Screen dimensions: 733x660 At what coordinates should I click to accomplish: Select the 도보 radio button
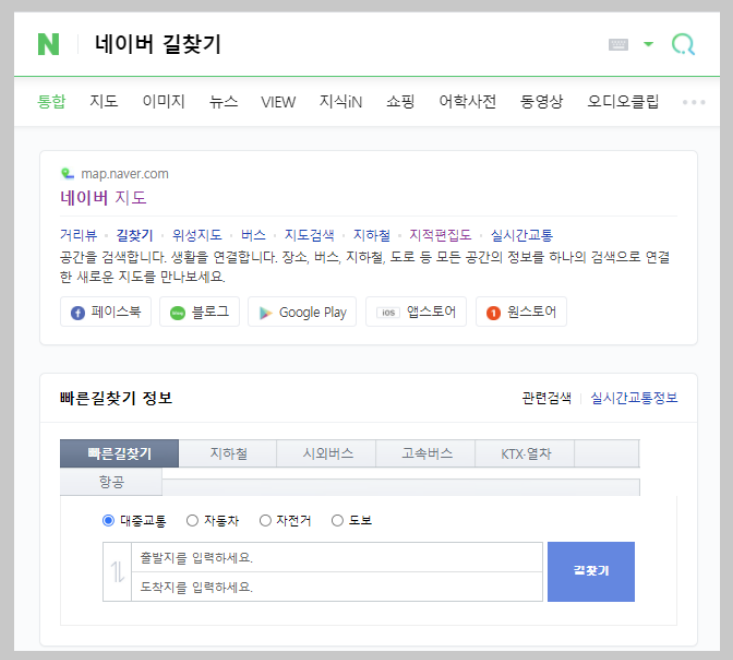coord(337,520)
